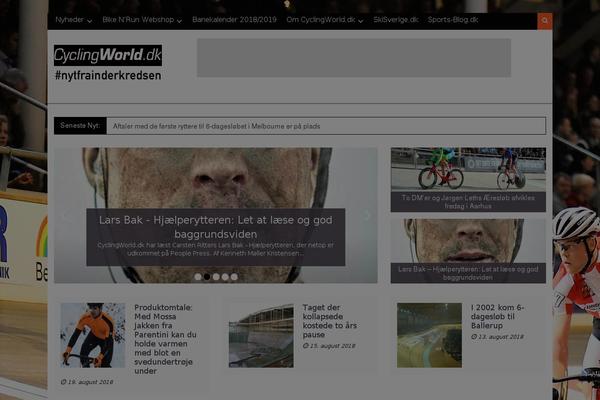600x400 pixels.
Task: Open side Lars Bak – Hjælperytteren caption link
Action: click(x=468, y=273)
